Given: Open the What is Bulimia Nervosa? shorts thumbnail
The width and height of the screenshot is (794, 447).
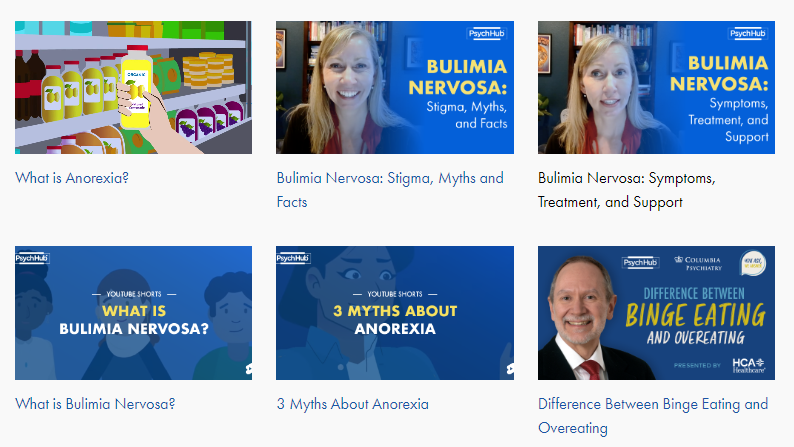Looking at the screenshot, I should pyautogui.click(x=133, y=313).
